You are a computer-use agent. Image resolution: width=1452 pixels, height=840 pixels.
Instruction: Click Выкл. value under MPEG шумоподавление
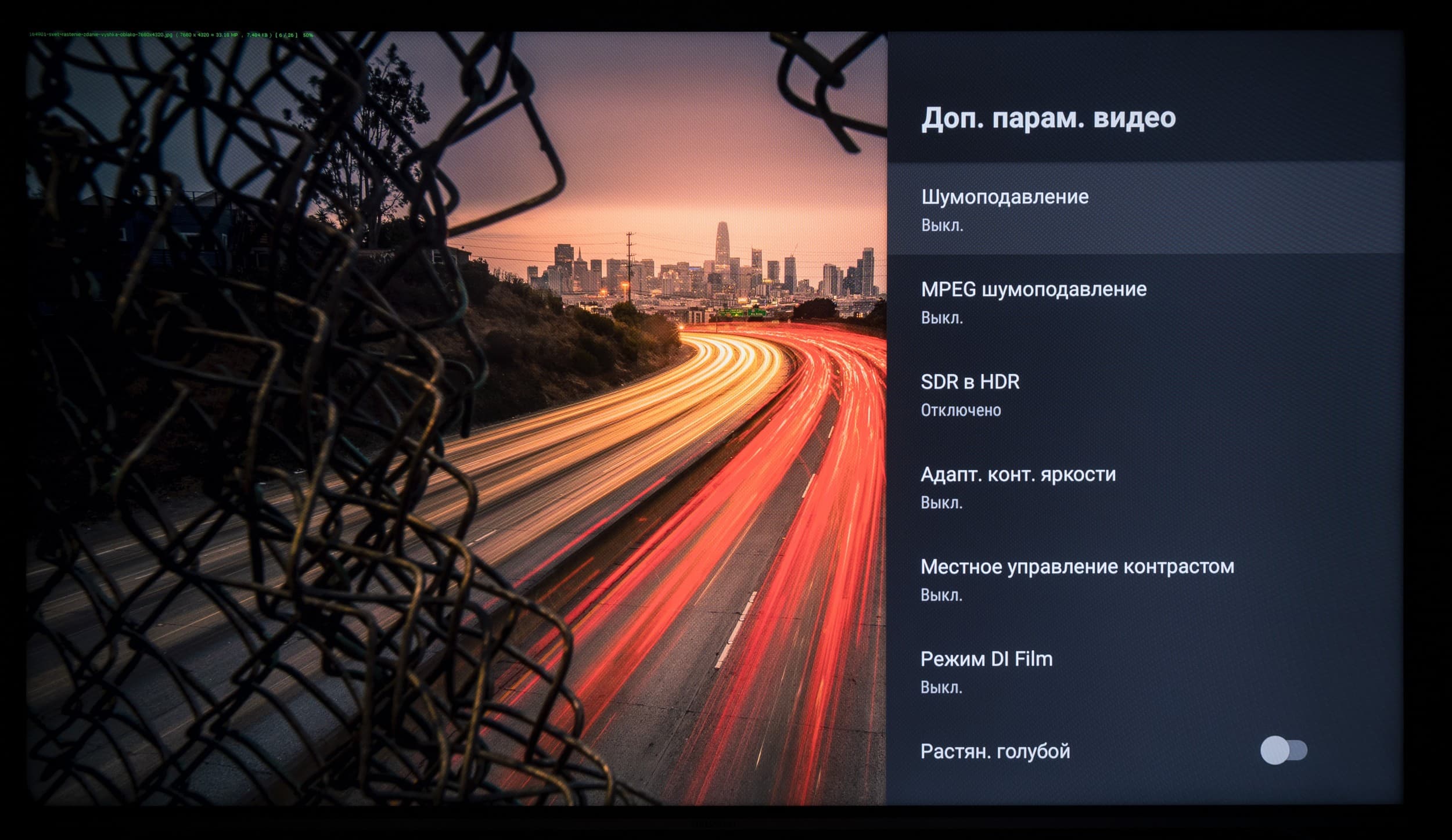[x=941, y=318]
